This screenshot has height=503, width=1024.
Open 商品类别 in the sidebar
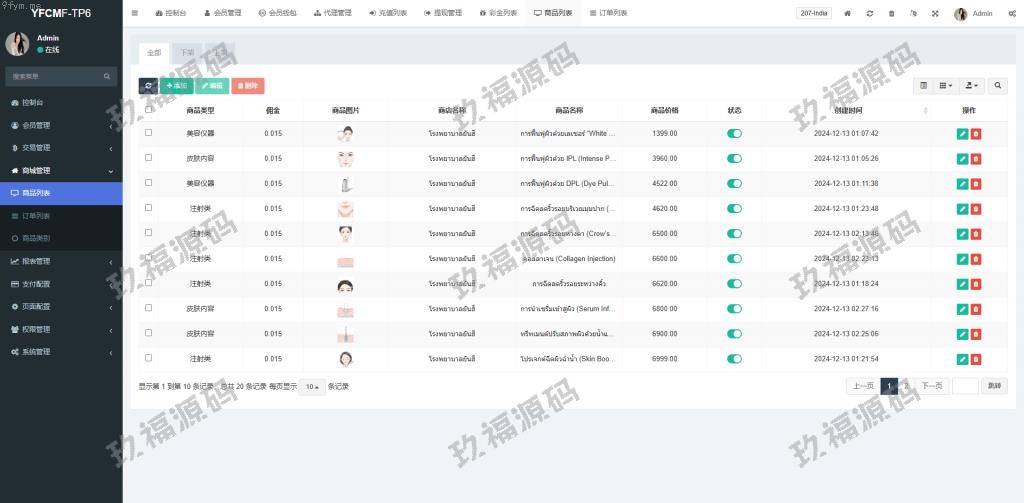pyautogui.click(x=36, y=238)
